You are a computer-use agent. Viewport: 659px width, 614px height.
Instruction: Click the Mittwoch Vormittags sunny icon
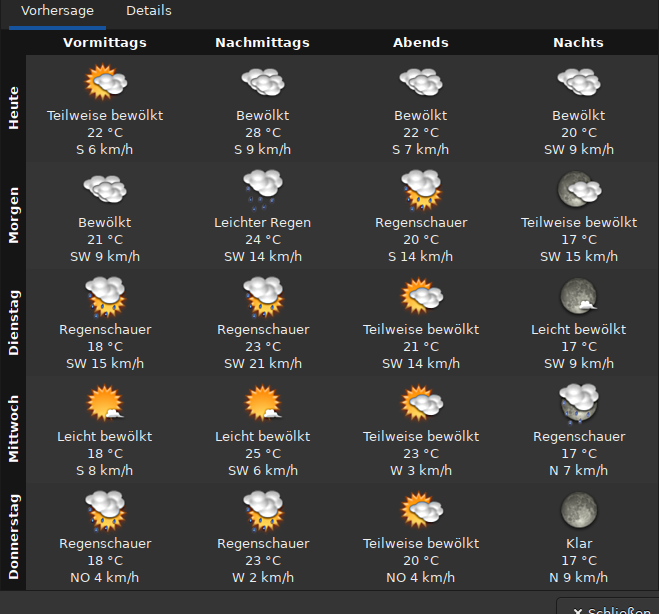[105, 403]
